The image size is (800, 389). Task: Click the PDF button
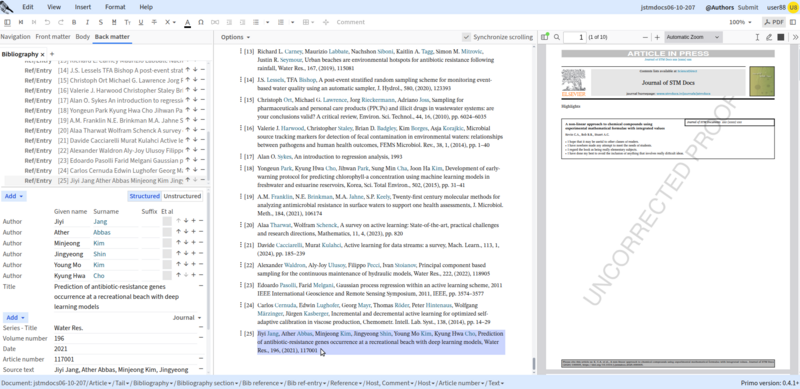click(774, 22)
